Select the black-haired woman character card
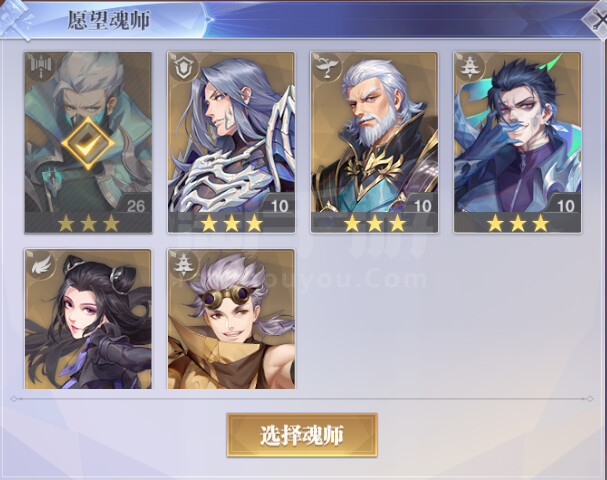The width and height of the screenshot is (607, 480). (x=88, y=319)
